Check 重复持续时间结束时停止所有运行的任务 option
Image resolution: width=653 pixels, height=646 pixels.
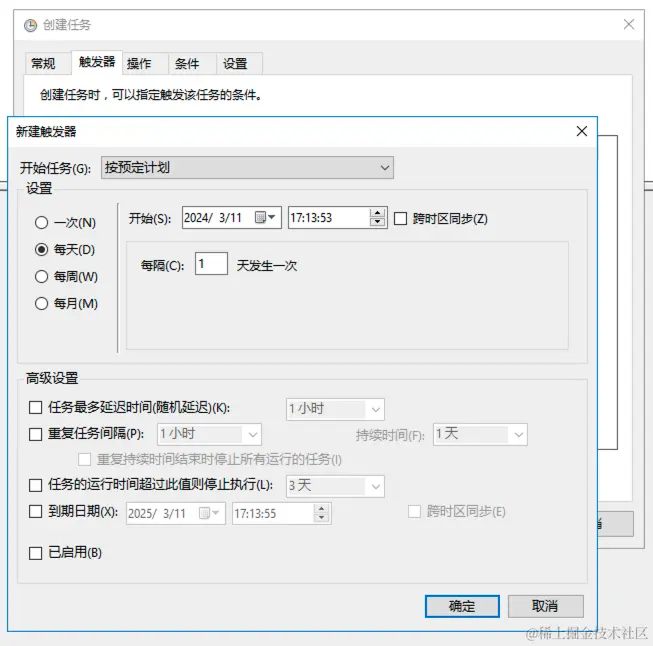tap(85, 459)
